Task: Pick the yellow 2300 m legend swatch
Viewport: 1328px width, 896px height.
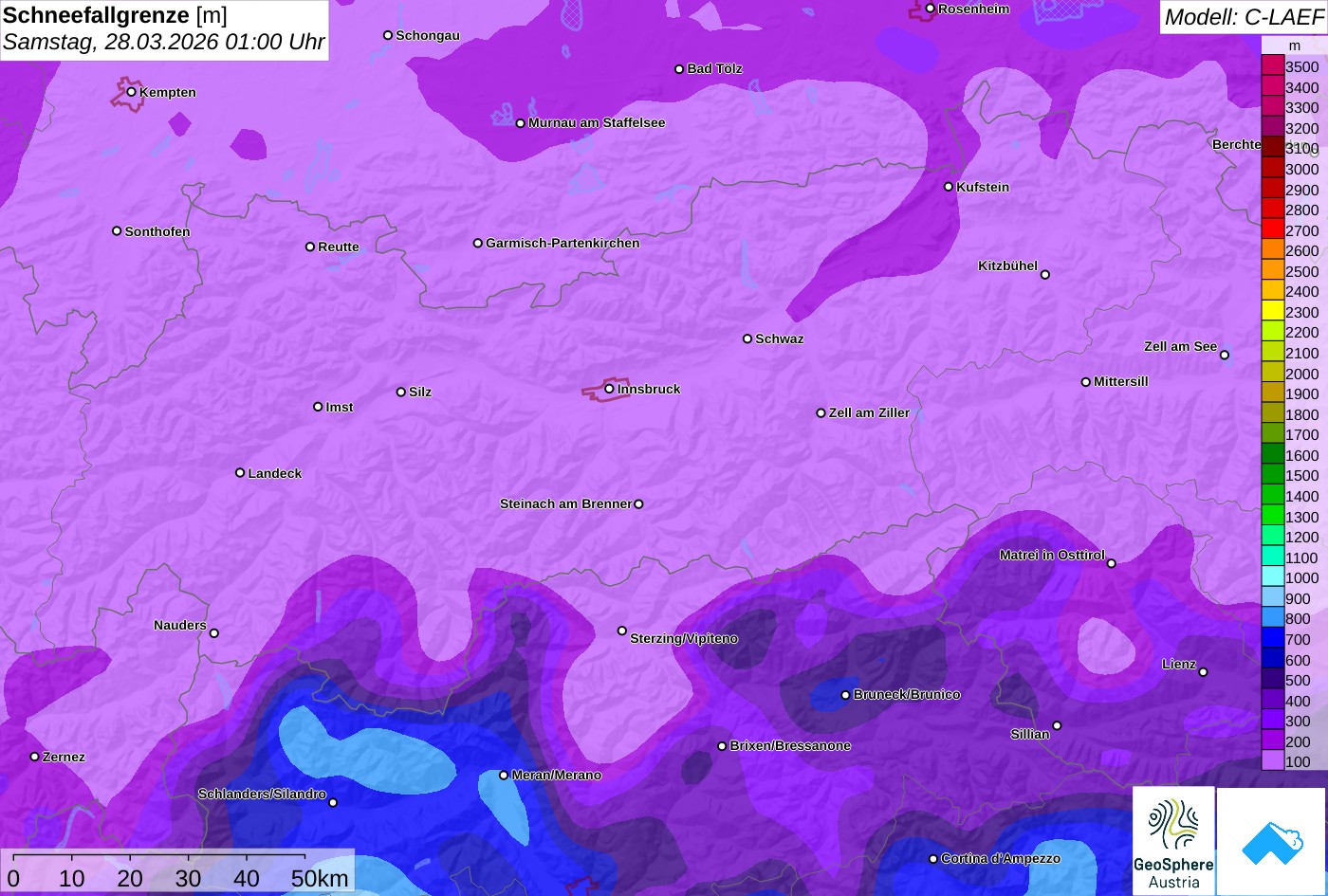Action: coord(1273,312)
